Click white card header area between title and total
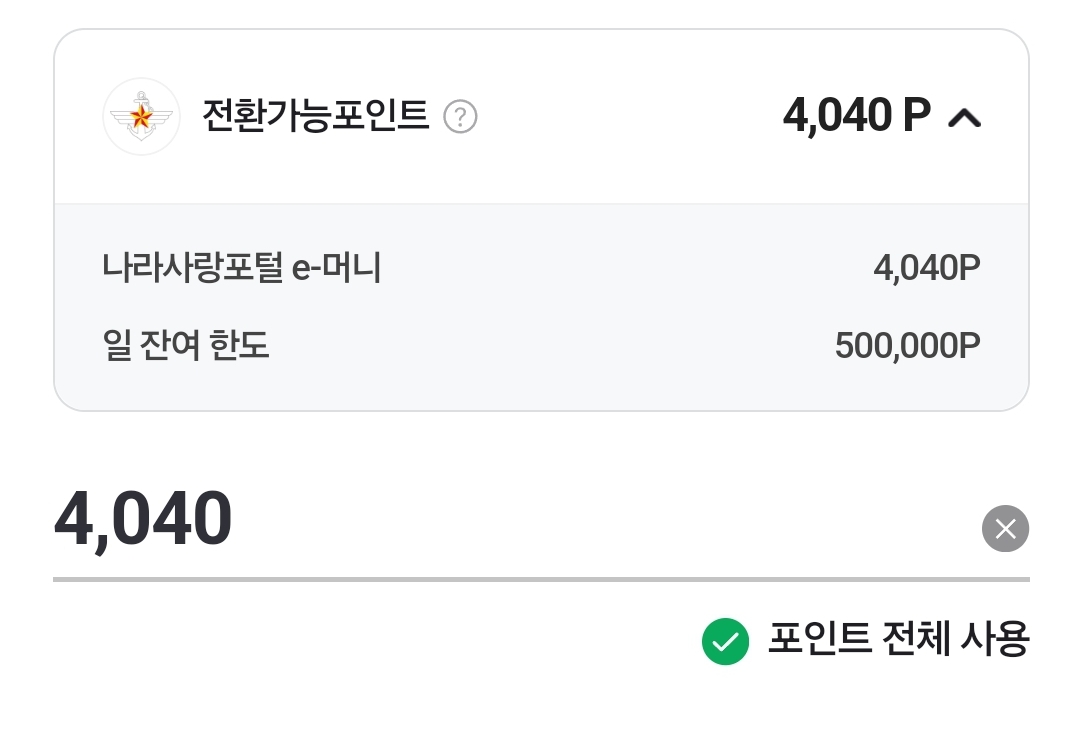 (630, 117)
